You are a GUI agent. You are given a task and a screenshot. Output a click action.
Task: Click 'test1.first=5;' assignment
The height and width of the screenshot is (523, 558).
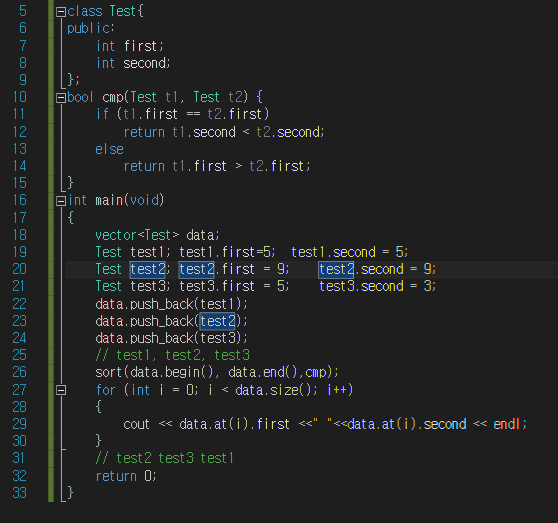pos(227,252)
